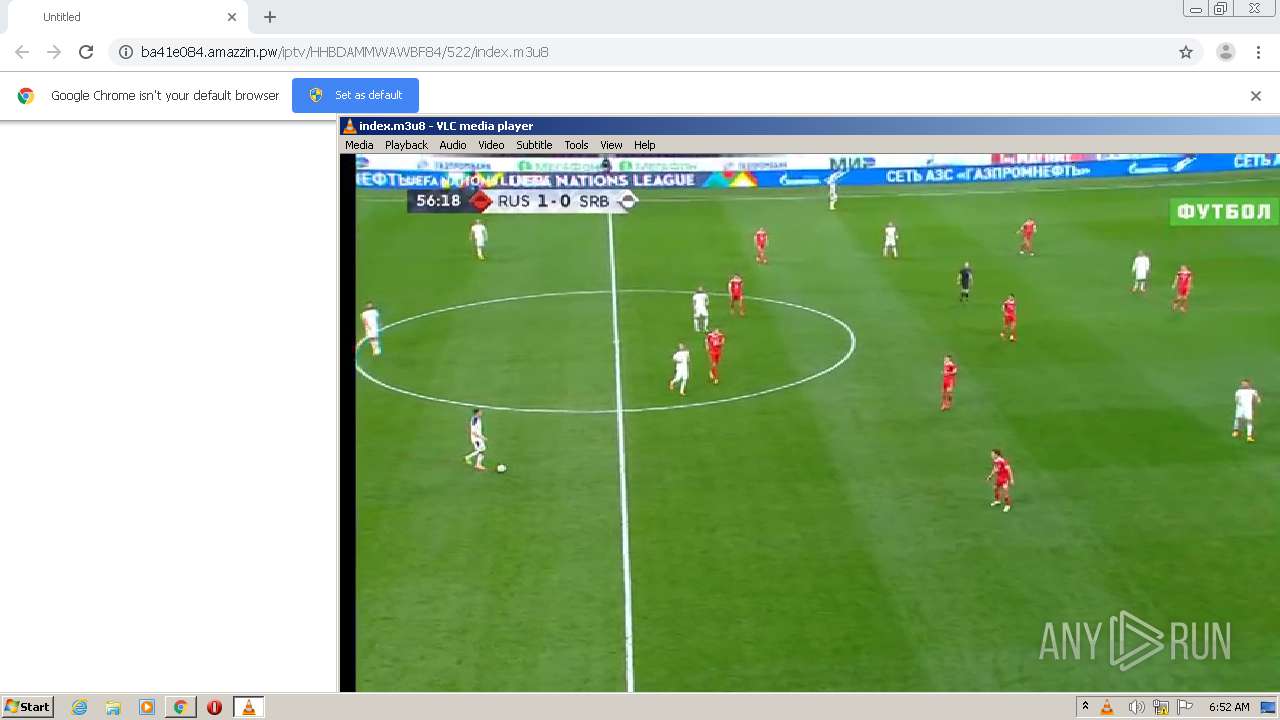This screenshot has height=720, width=1280.
Task: Open the Windows Start menu
Action: click(27, 707)
